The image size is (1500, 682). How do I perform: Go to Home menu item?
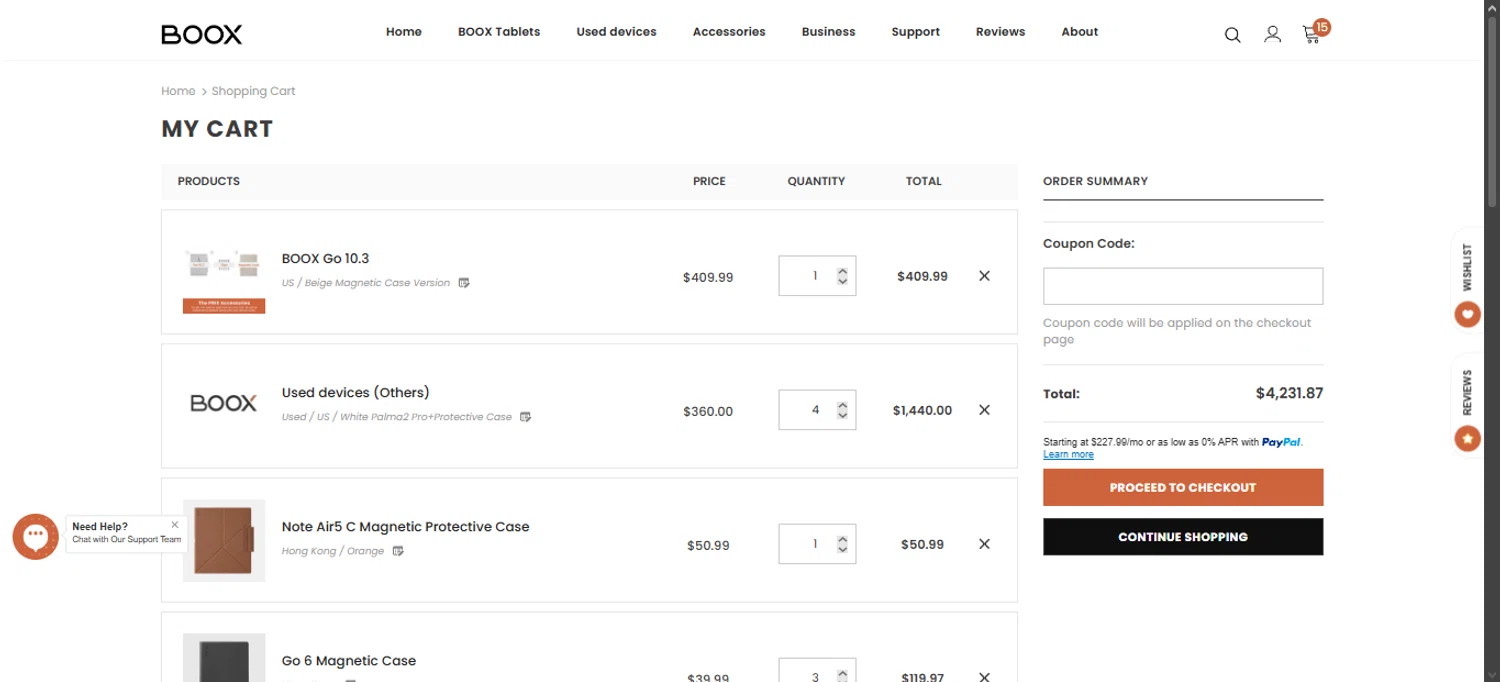pyautogui.click(x=404, y=32)
